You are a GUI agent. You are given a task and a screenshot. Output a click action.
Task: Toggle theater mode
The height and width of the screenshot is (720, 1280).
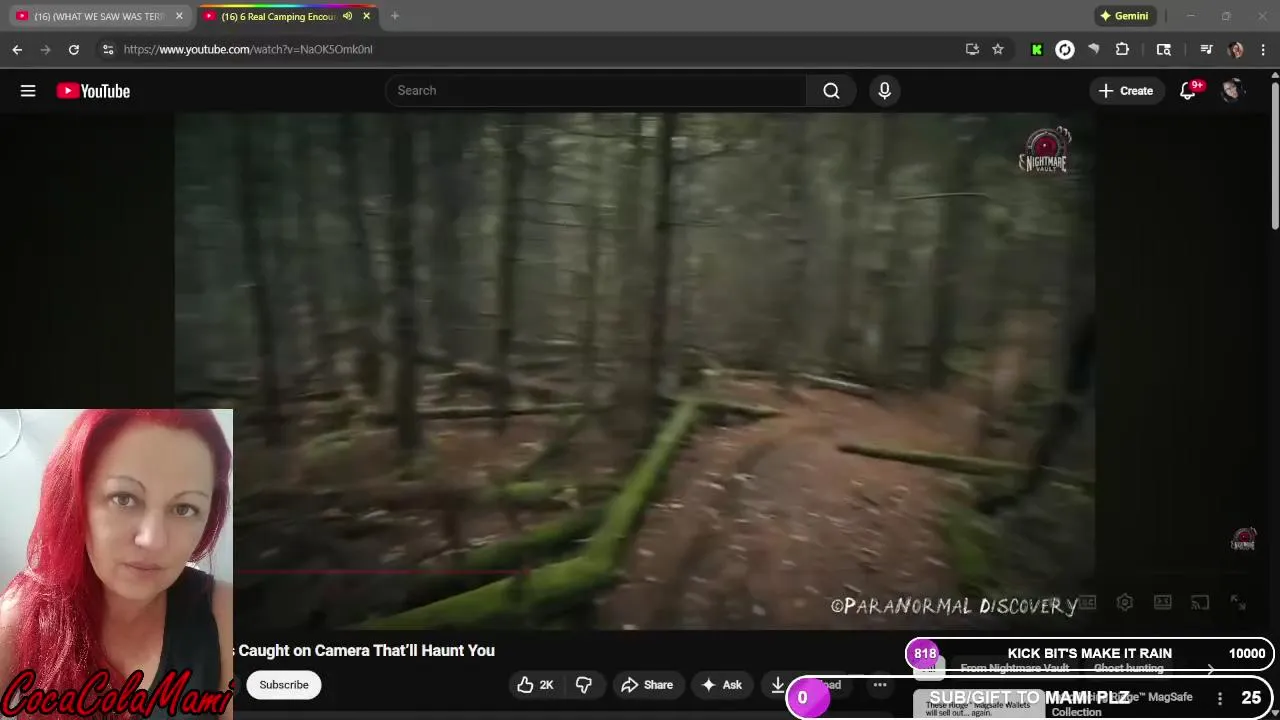pos(1163,602)
